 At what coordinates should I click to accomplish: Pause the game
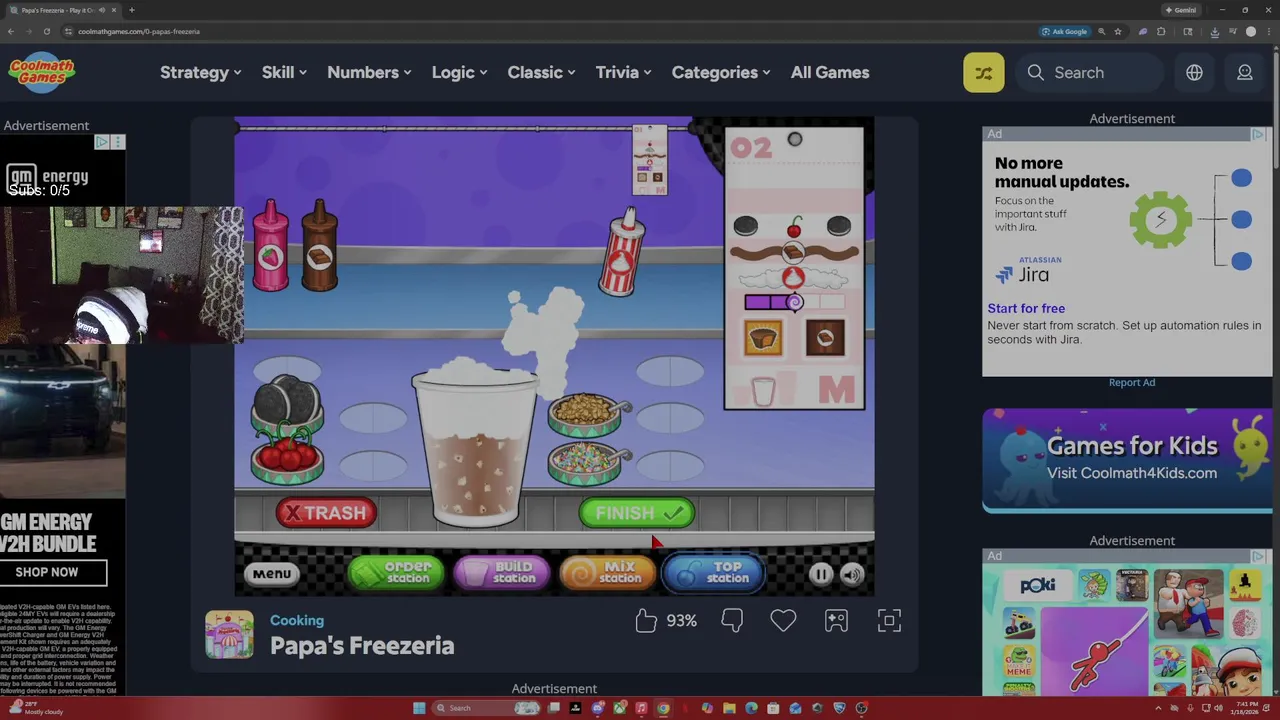[820, 574]
